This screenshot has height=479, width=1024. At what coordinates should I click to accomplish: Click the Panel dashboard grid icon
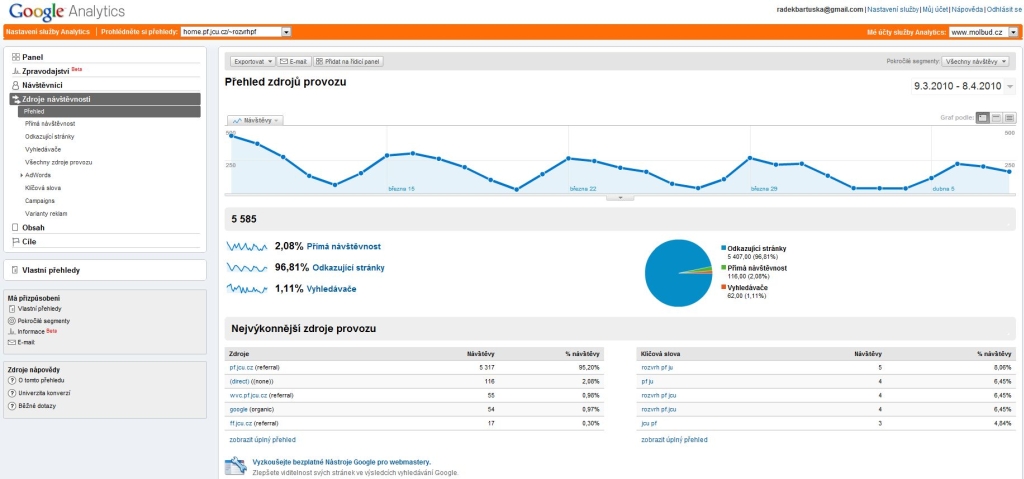click(15, 57)
